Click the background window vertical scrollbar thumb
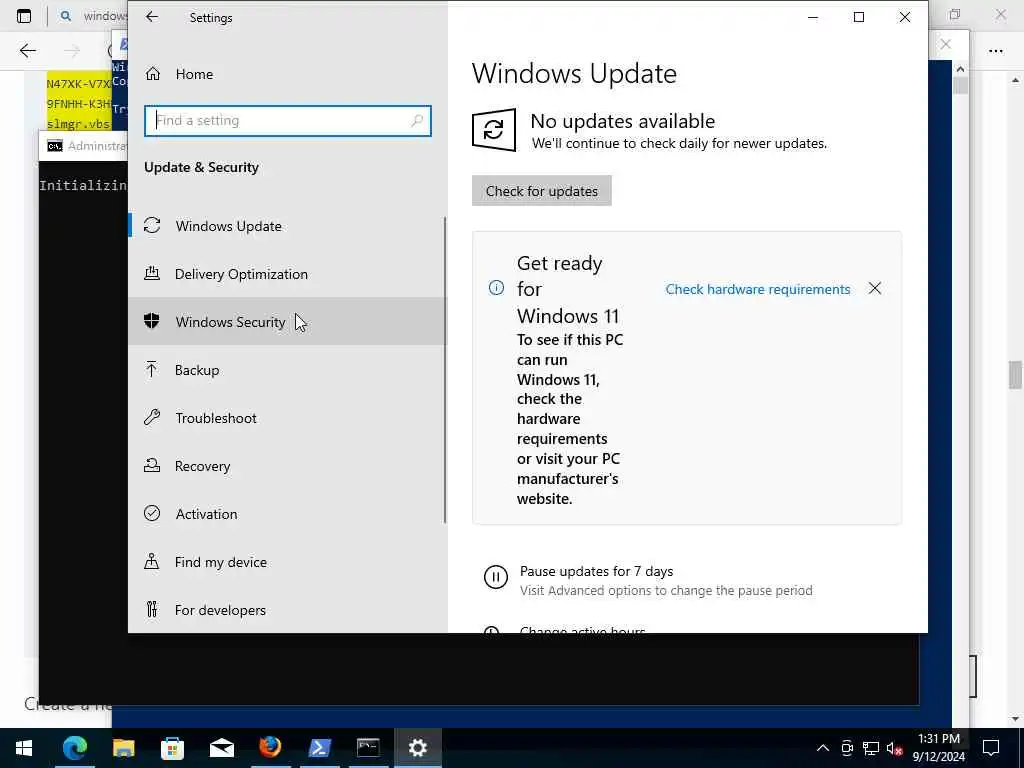This screenshot has width=1024, height=768. coord(1015,375)
